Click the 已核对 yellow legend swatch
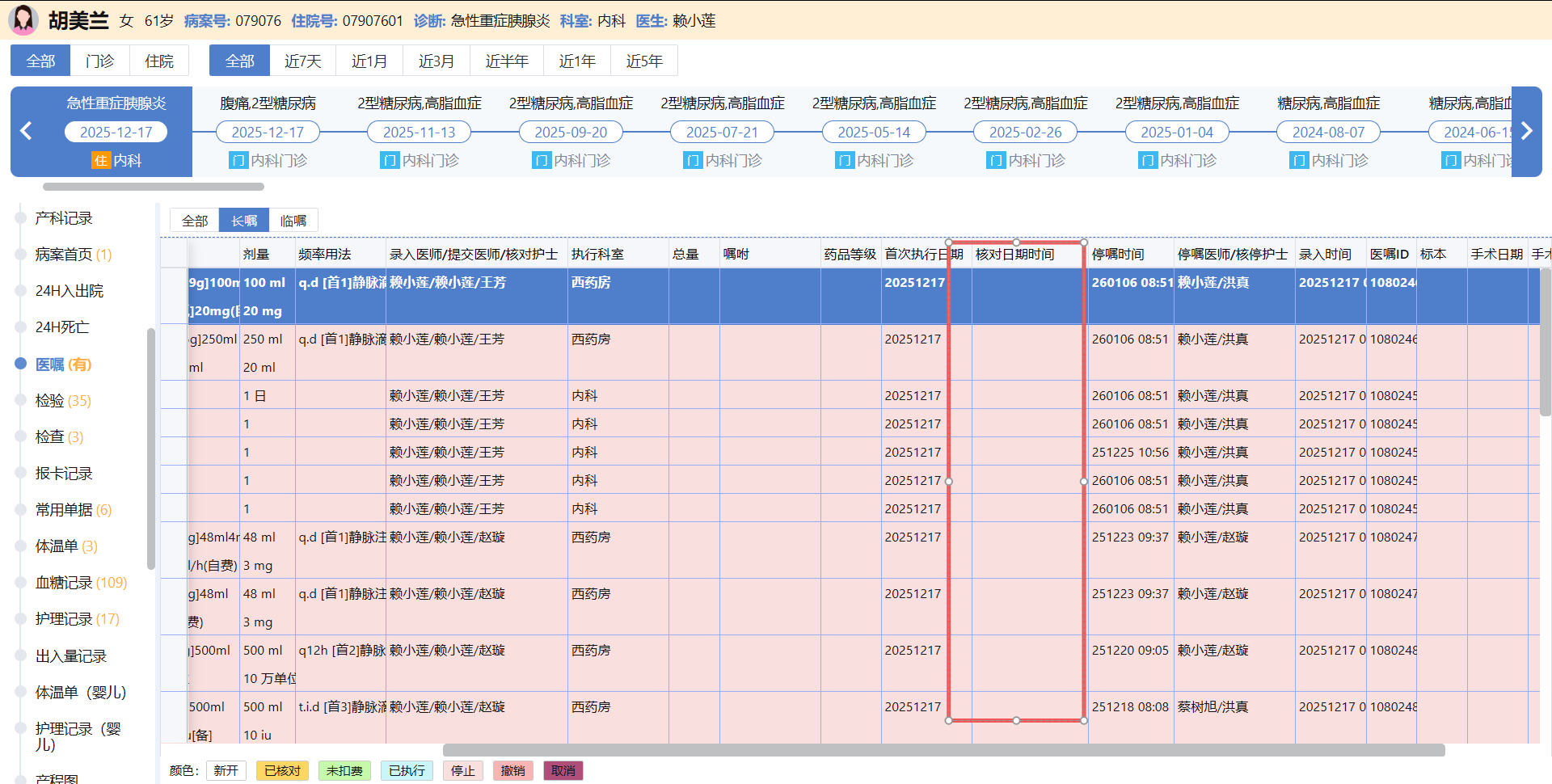 pyautogui.click(x=282, y=771)
